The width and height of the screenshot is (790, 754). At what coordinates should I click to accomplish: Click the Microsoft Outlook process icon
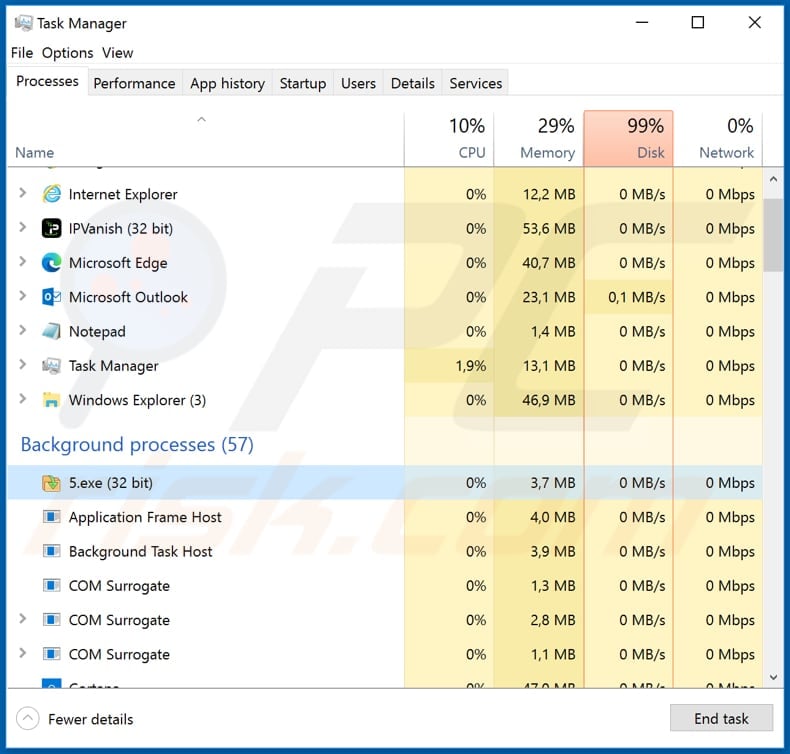click(x=51, y=297)
